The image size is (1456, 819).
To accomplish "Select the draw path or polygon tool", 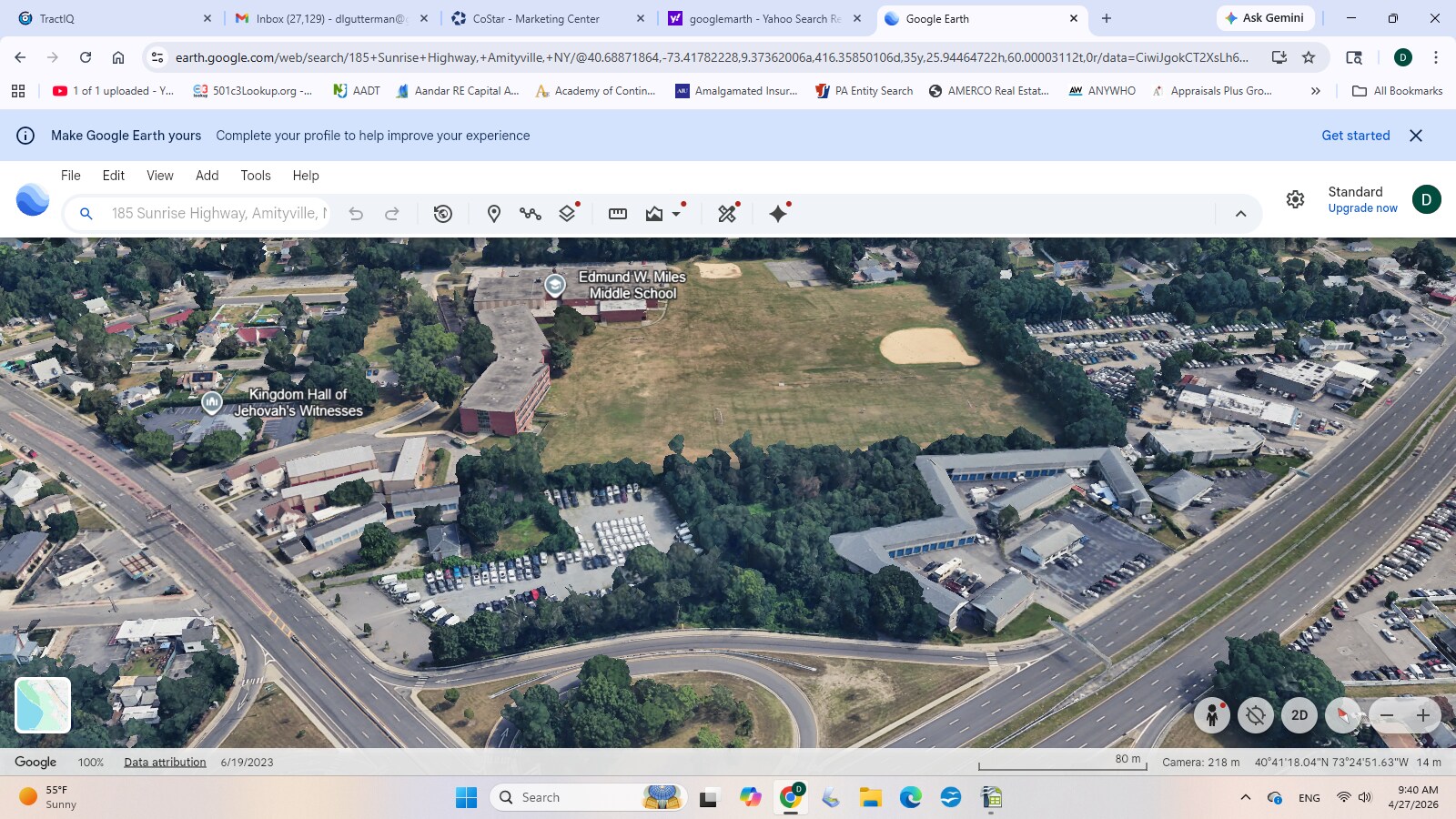I will (x=531, y=214).
